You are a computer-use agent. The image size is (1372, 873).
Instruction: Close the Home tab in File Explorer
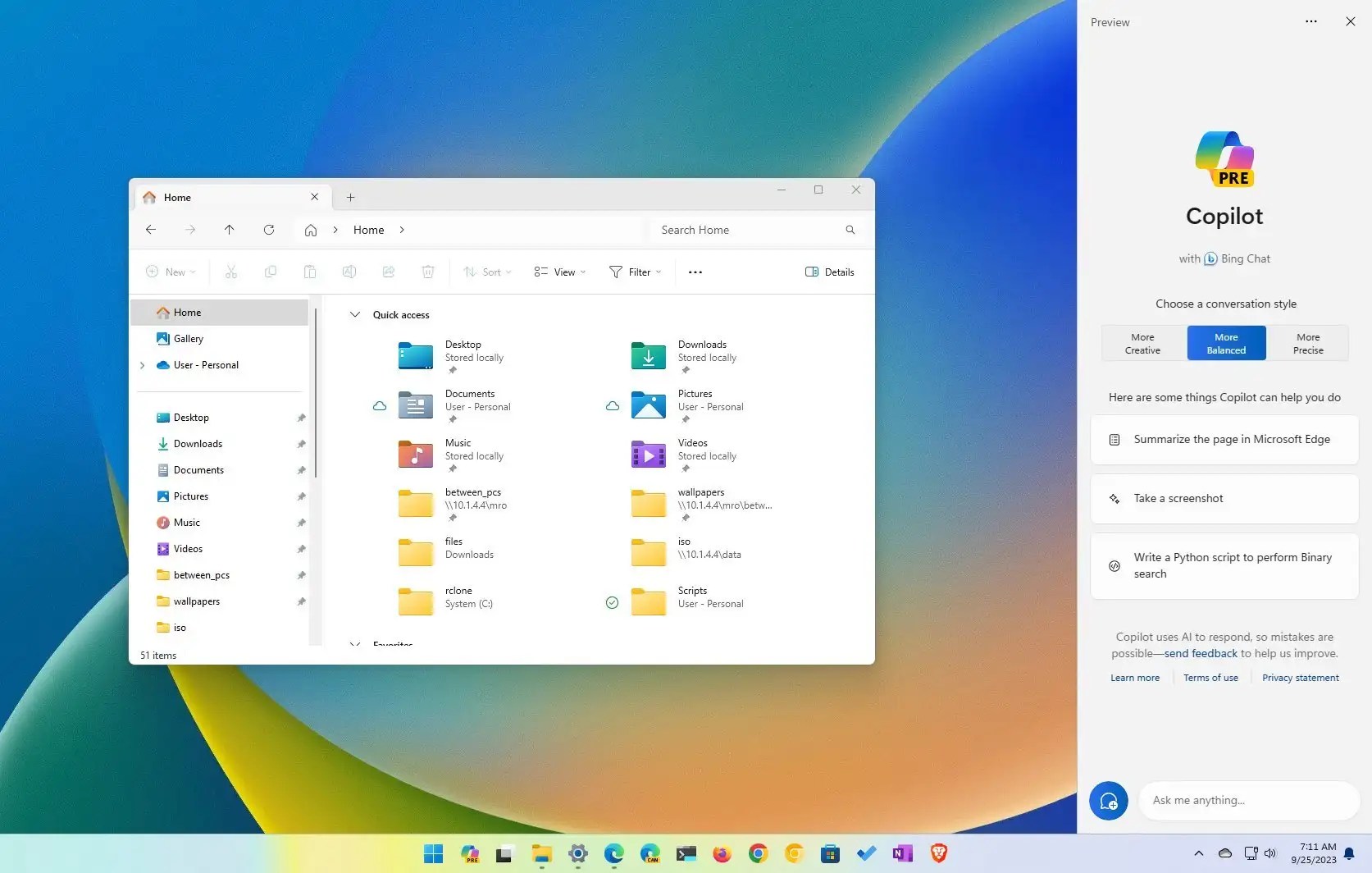click(x=315, y=197)
